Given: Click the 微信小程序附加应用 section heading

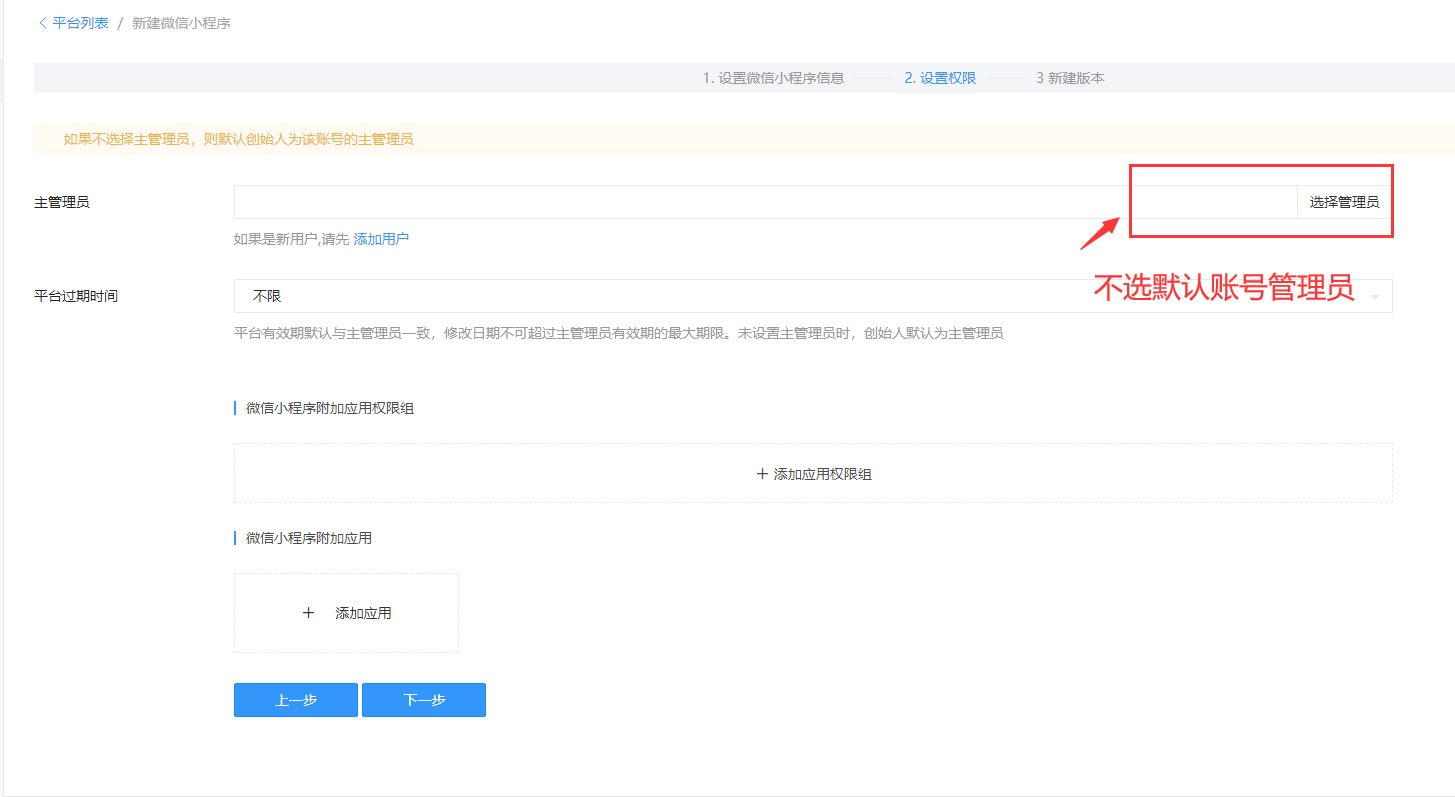Looking at the screenshot, I should tap(309, 538).
